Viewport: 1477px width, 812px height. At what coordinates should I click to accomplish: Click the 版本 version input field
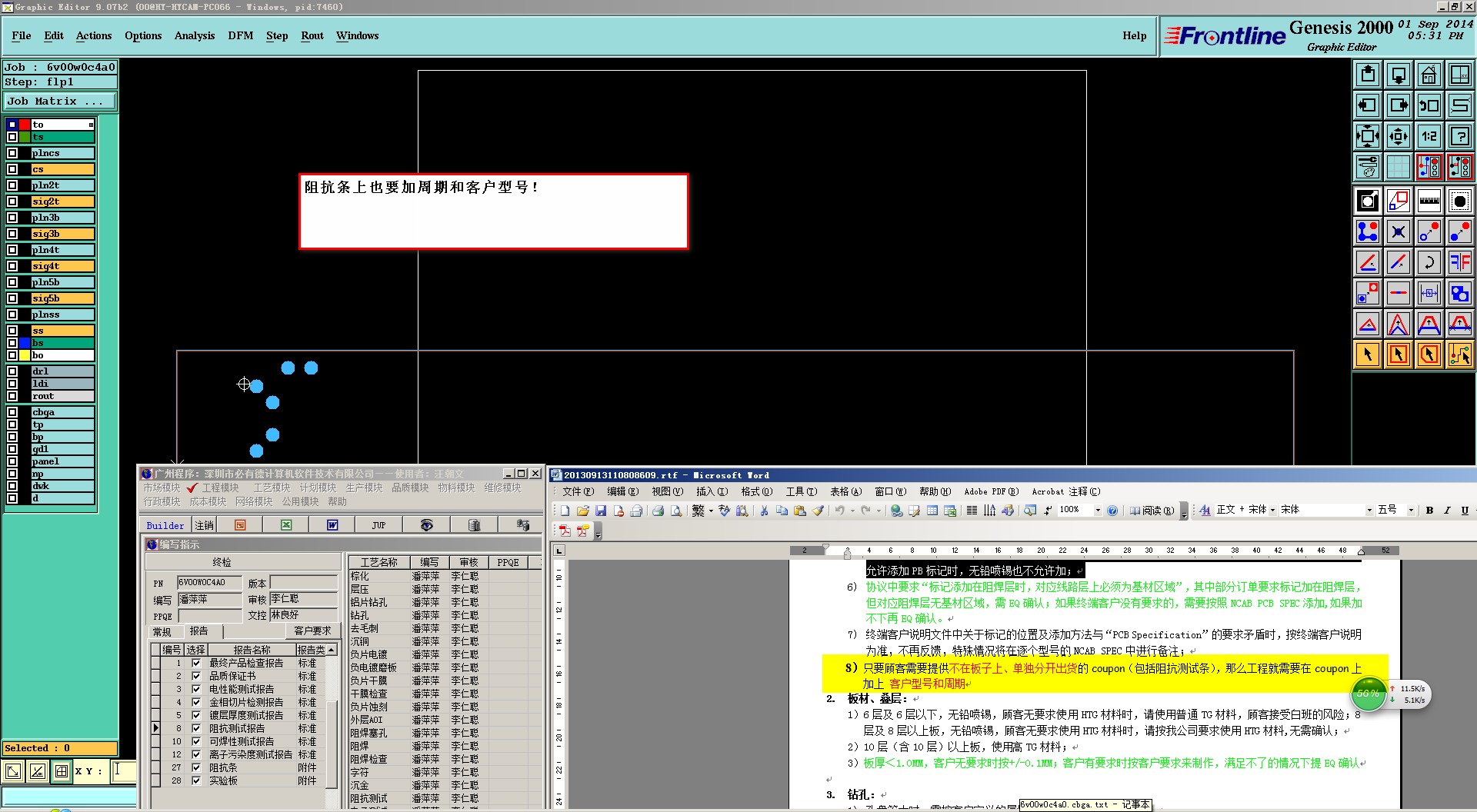pos(303,582)
